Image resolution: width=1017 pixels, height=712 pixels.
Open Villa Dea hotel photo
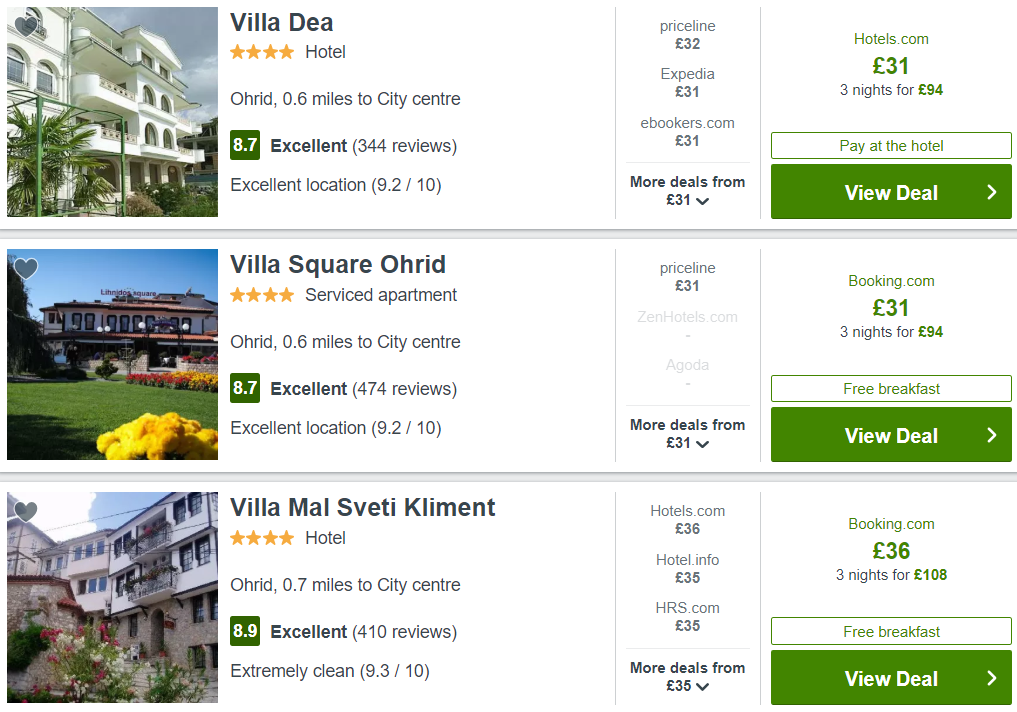(112, 112)
